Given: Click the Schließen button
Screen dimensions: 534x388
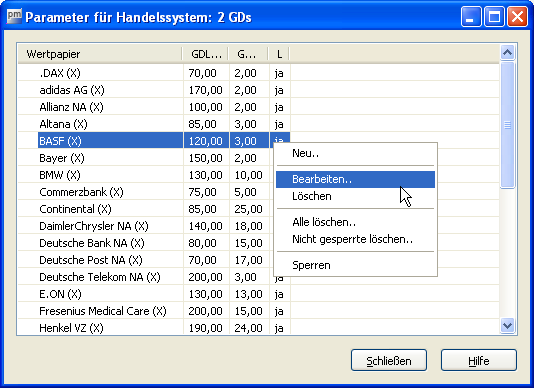Looking at the screenshot, I should tap(389, 360).
